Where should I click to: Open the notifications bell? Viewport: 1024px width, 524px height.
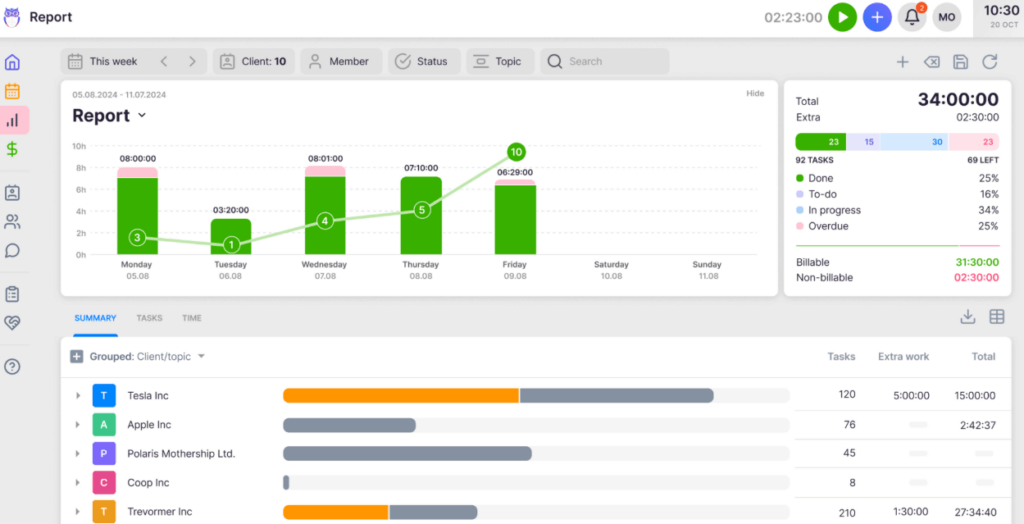click(912, 17)
